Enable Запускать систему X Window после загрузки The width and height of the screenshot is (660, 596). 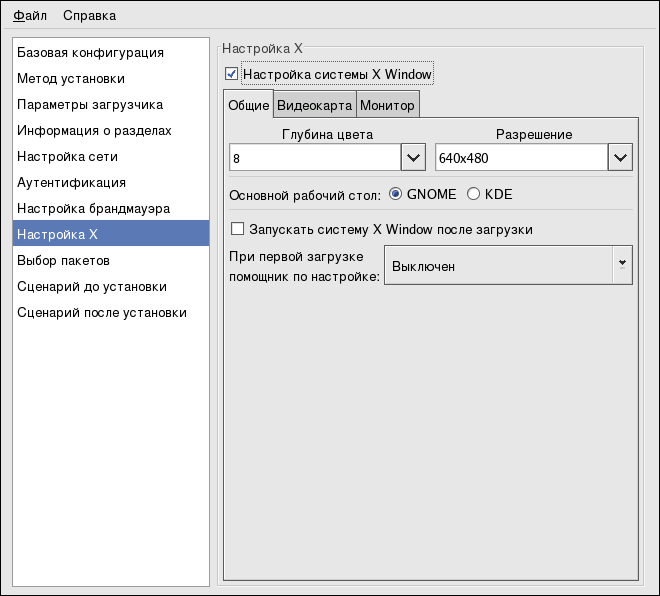point(238,229)
